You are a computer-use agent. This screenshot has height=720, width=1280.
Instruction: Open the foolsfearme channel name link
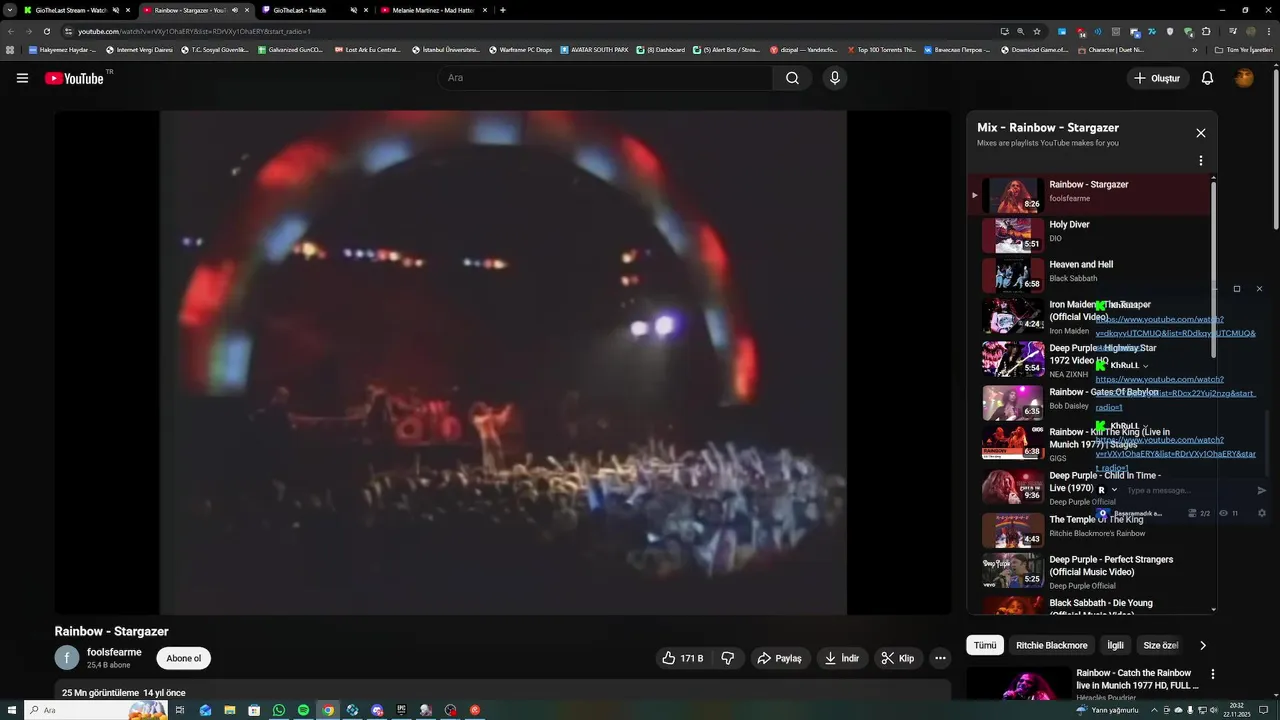coord(114,652)
